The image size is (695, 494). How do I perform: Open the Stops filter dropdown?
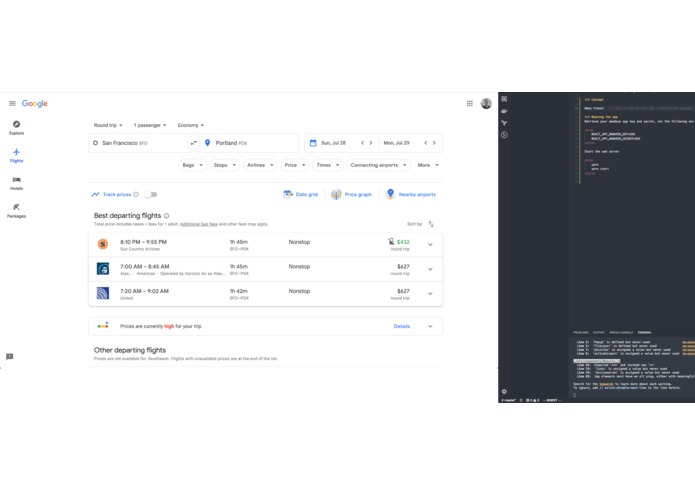pos(225,165)
